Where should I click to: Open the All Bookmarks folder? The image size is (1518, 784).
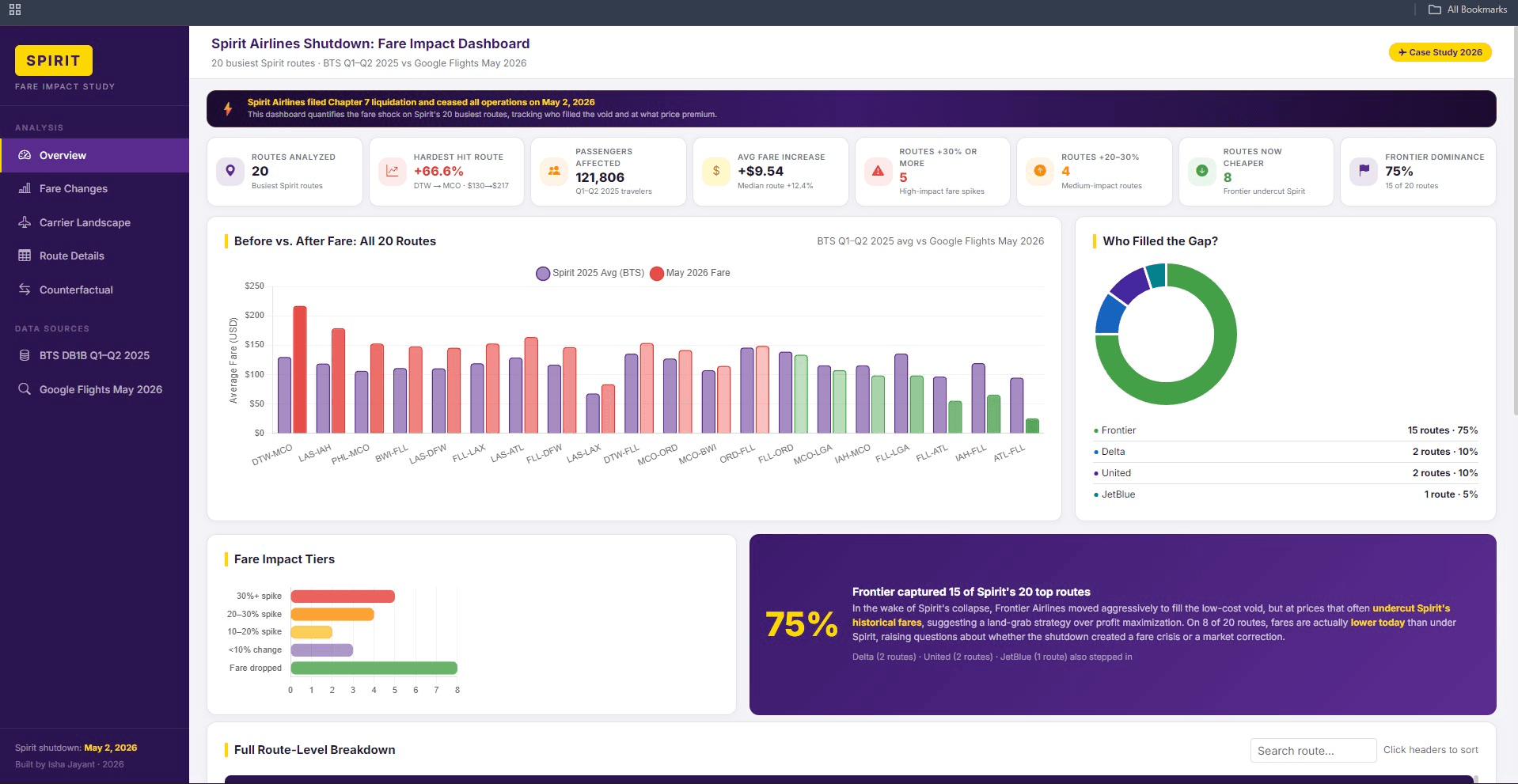1467,9
